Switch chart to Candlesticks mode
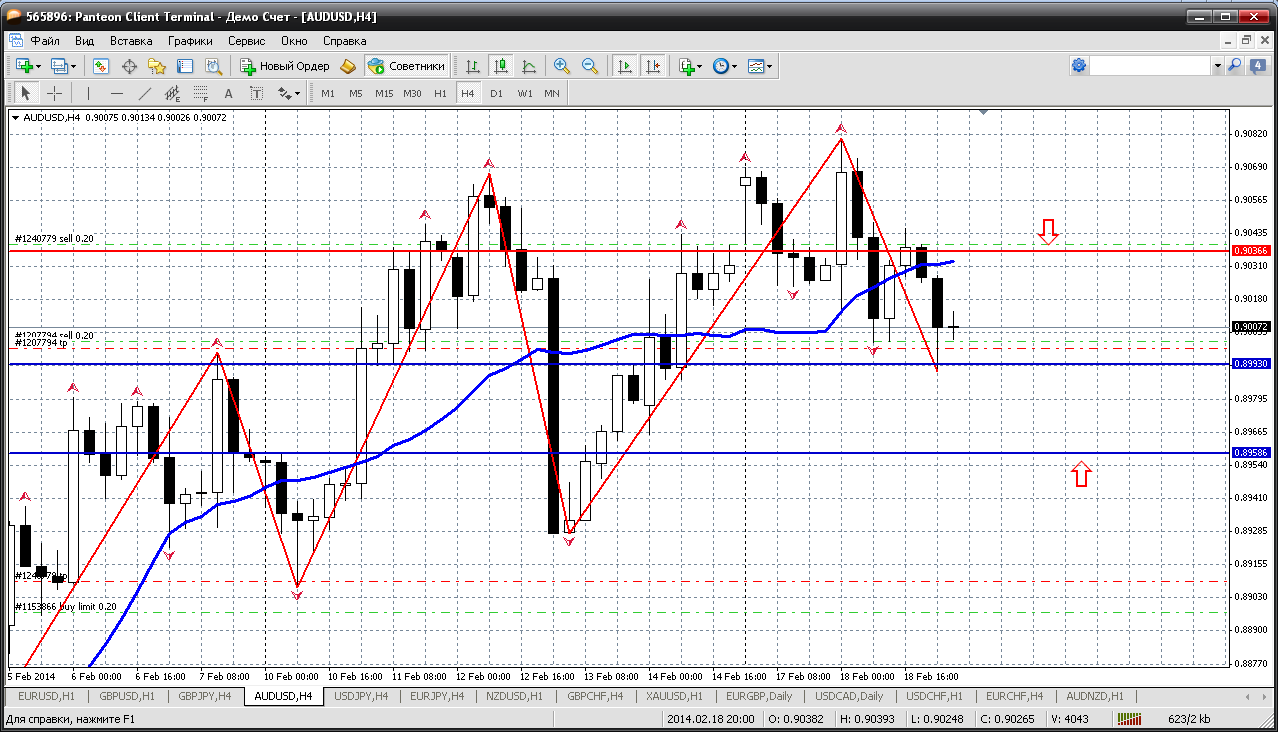 [501, 66]
